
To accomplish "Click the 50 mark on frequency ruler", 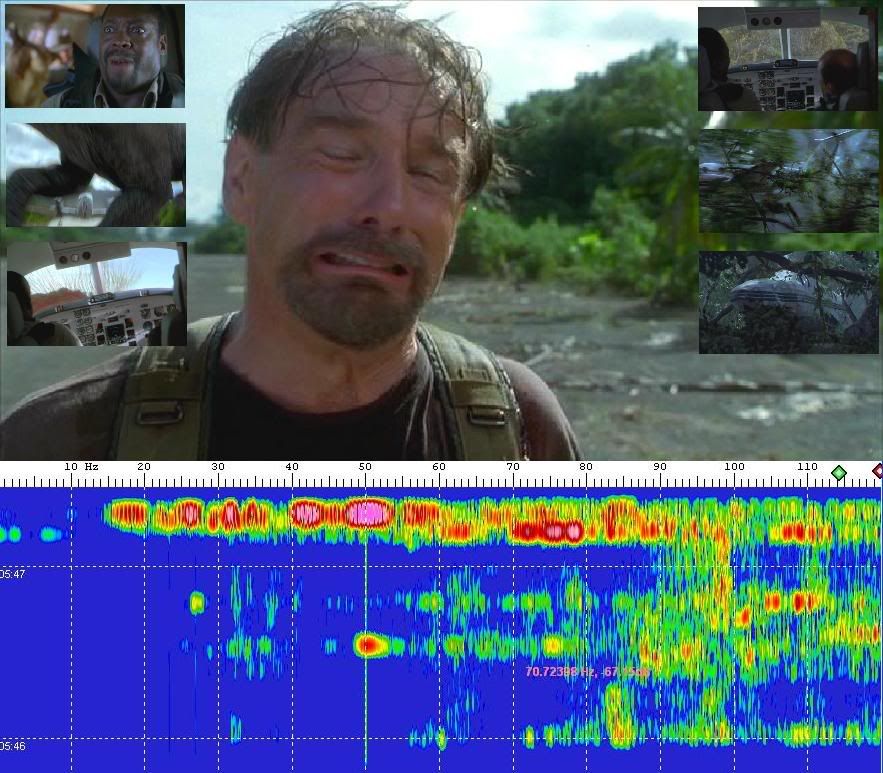I will pos(365,467).
